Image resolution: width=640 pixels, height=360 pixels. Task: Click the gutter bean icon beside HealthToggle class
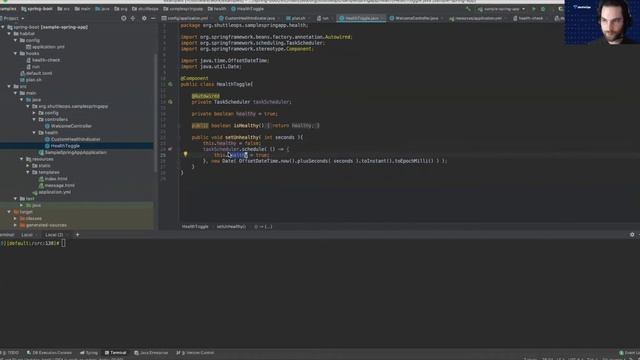click(170, 84)
